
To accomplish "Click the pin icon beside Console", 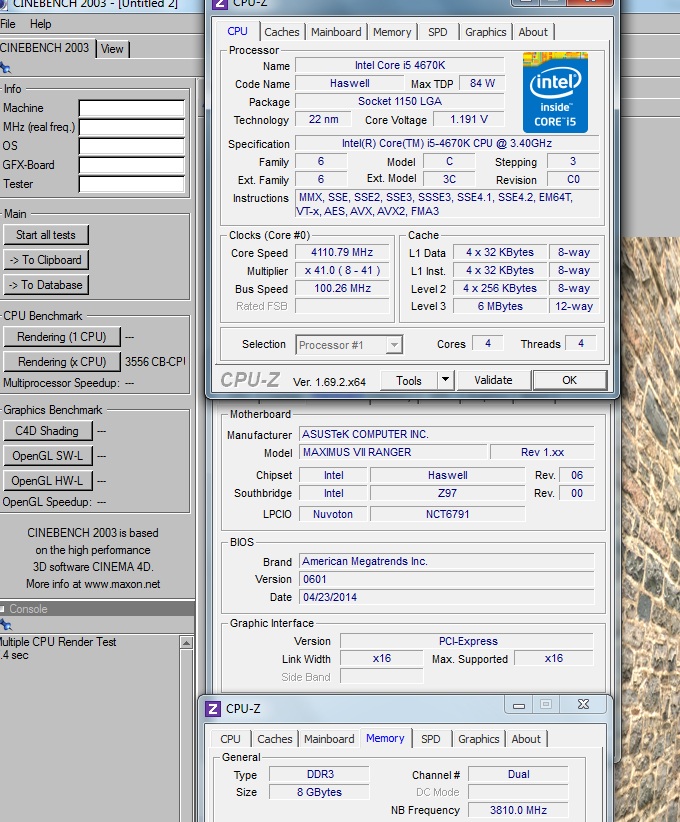I will pyautogui.click(x=6, y=625).
